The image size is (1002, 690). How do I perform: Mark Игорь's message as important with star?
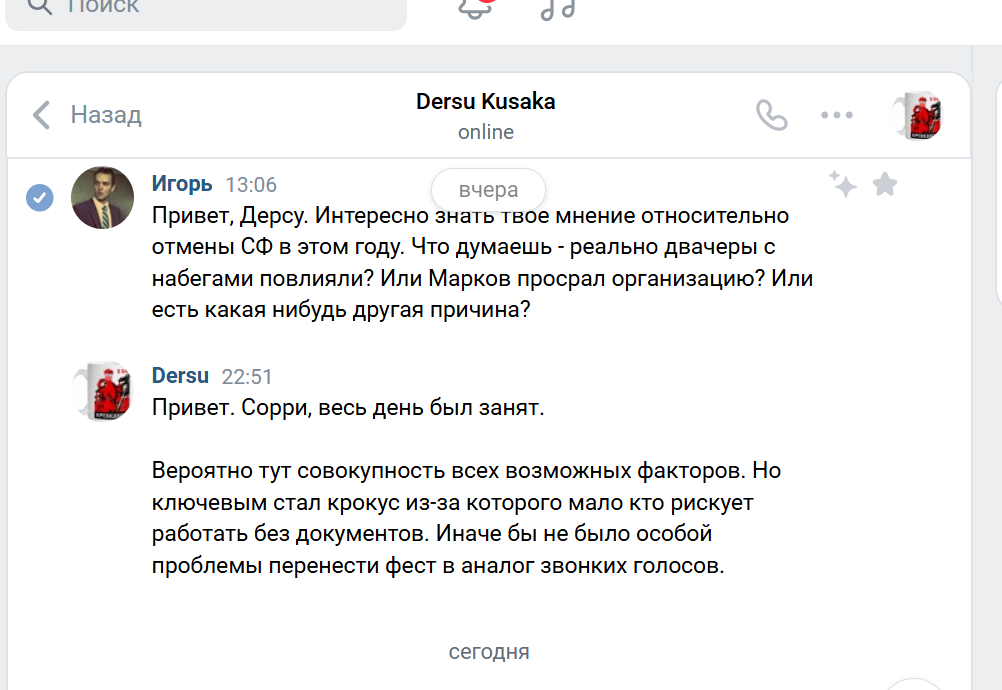pyautogui.click(x=885, y=184)
